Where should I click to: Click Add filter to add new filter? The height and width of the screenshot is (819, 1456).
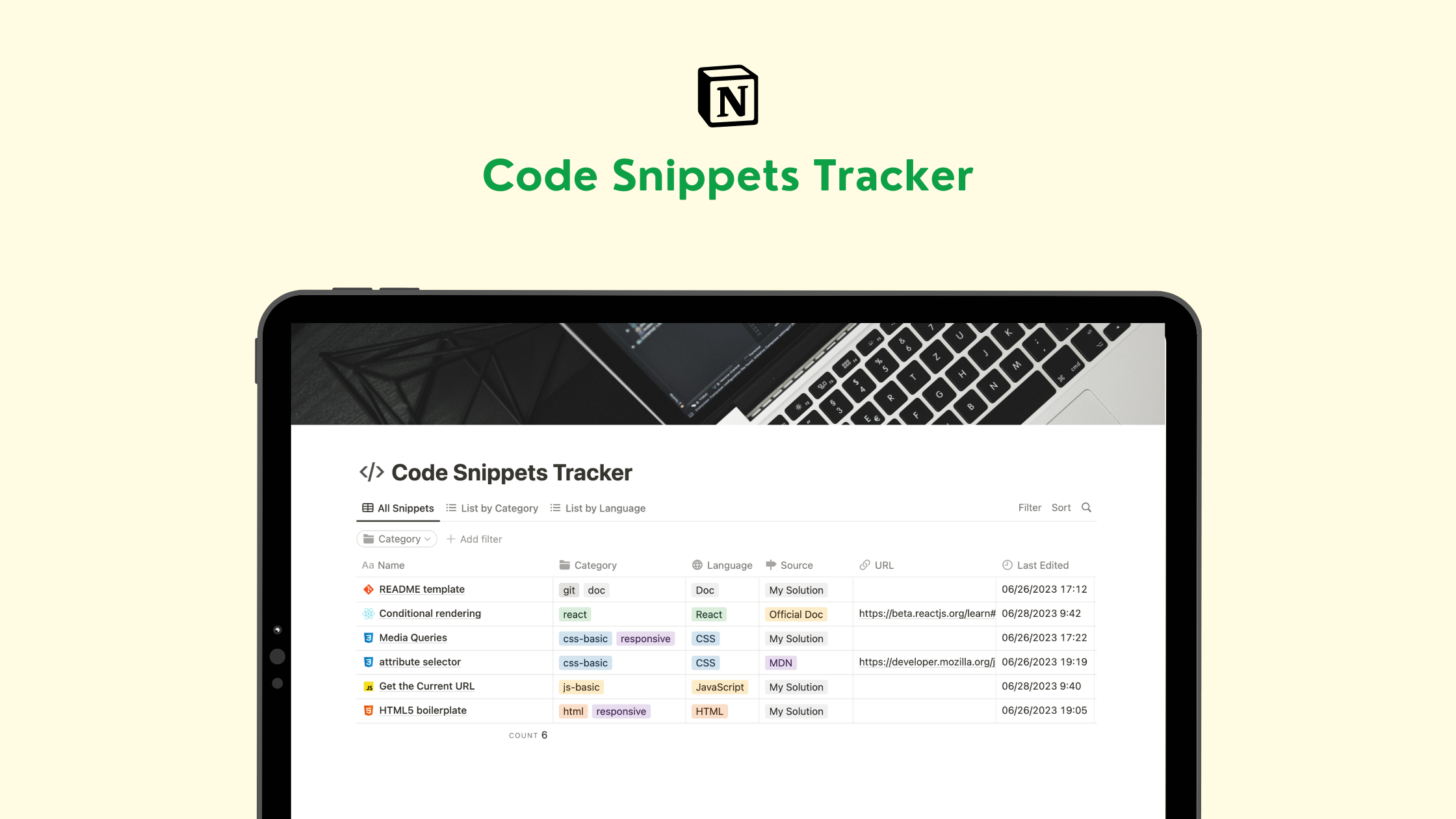point(474,539)
